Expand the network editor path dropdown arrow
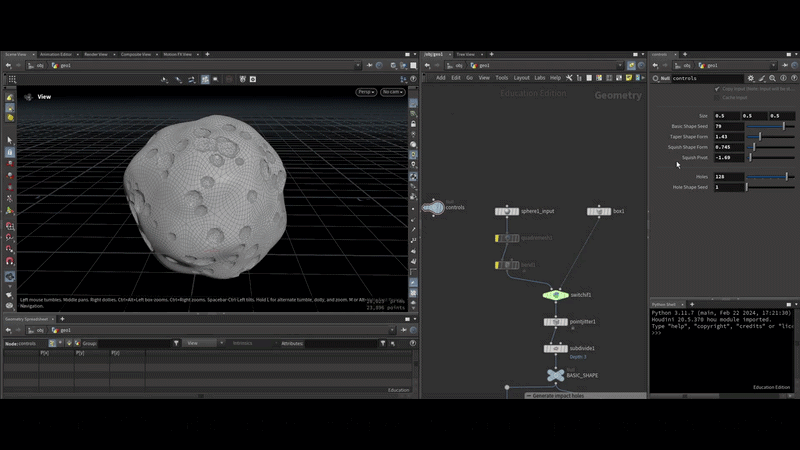This screenshot has width=800, height=450. [620, 65]
